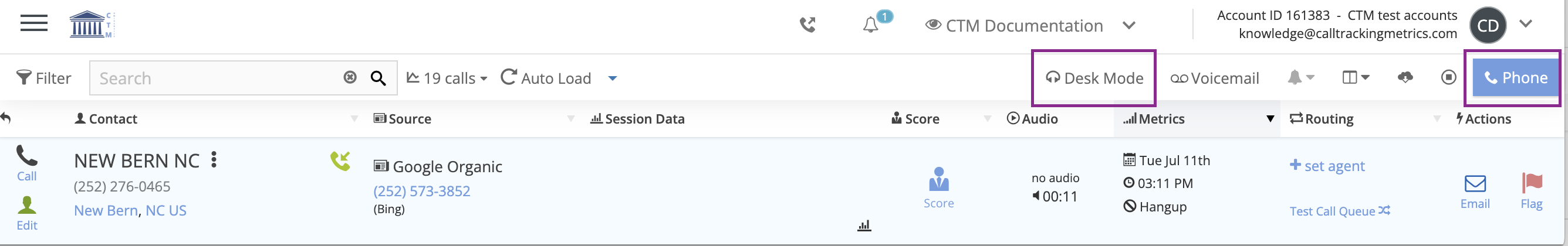Click the search magnifier icon

coord(378,78)
